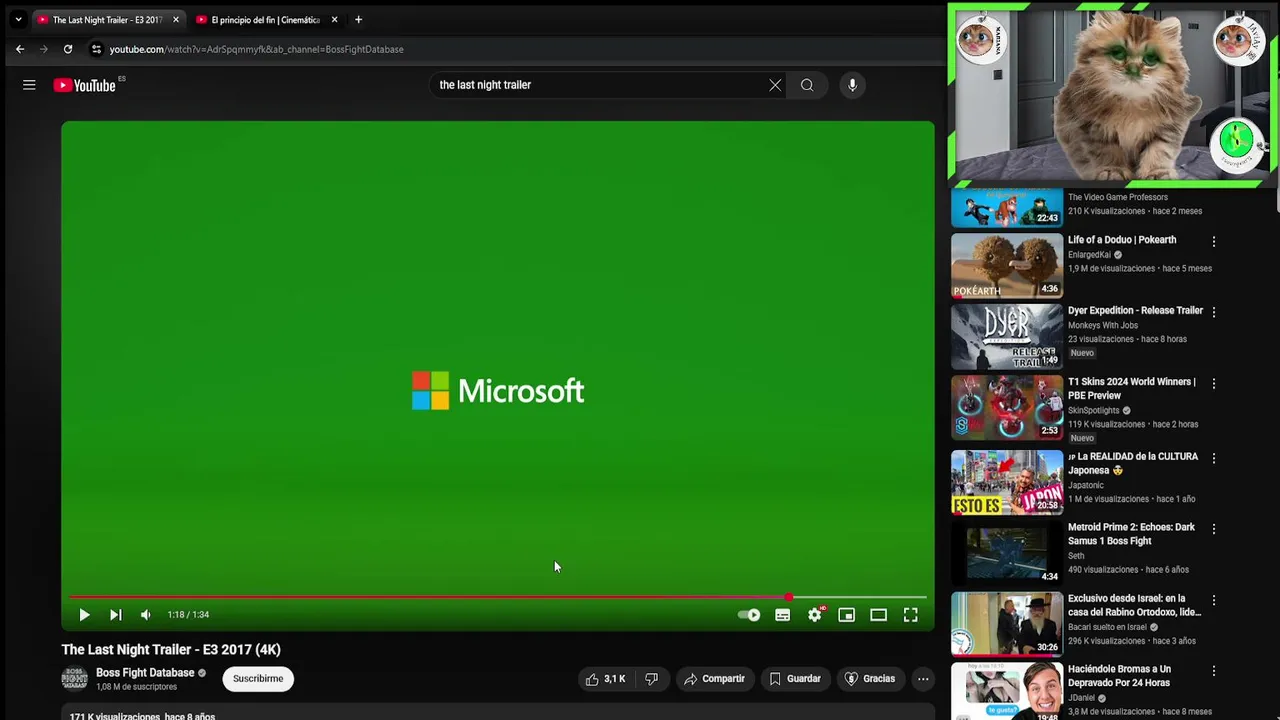Click the Gracias button

[870, 679]
